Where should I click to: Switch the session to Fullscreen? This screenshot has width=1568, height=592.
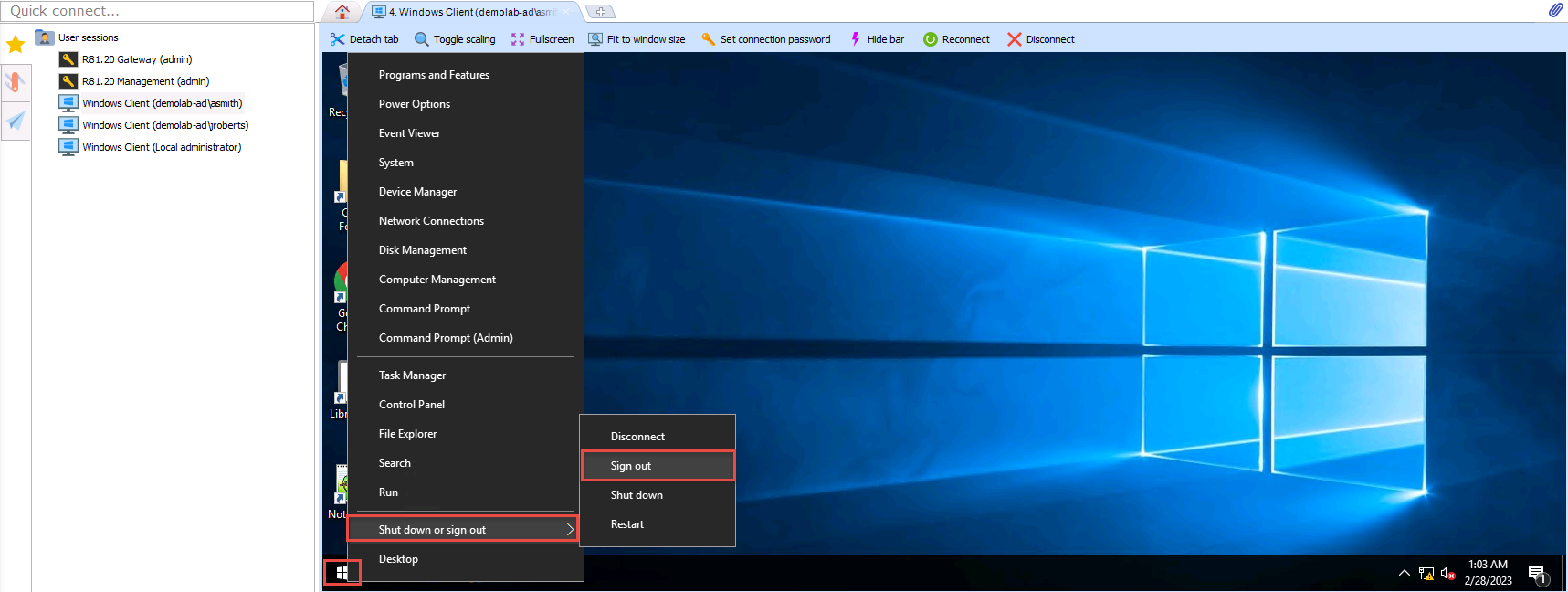click(x=542, y=39)
